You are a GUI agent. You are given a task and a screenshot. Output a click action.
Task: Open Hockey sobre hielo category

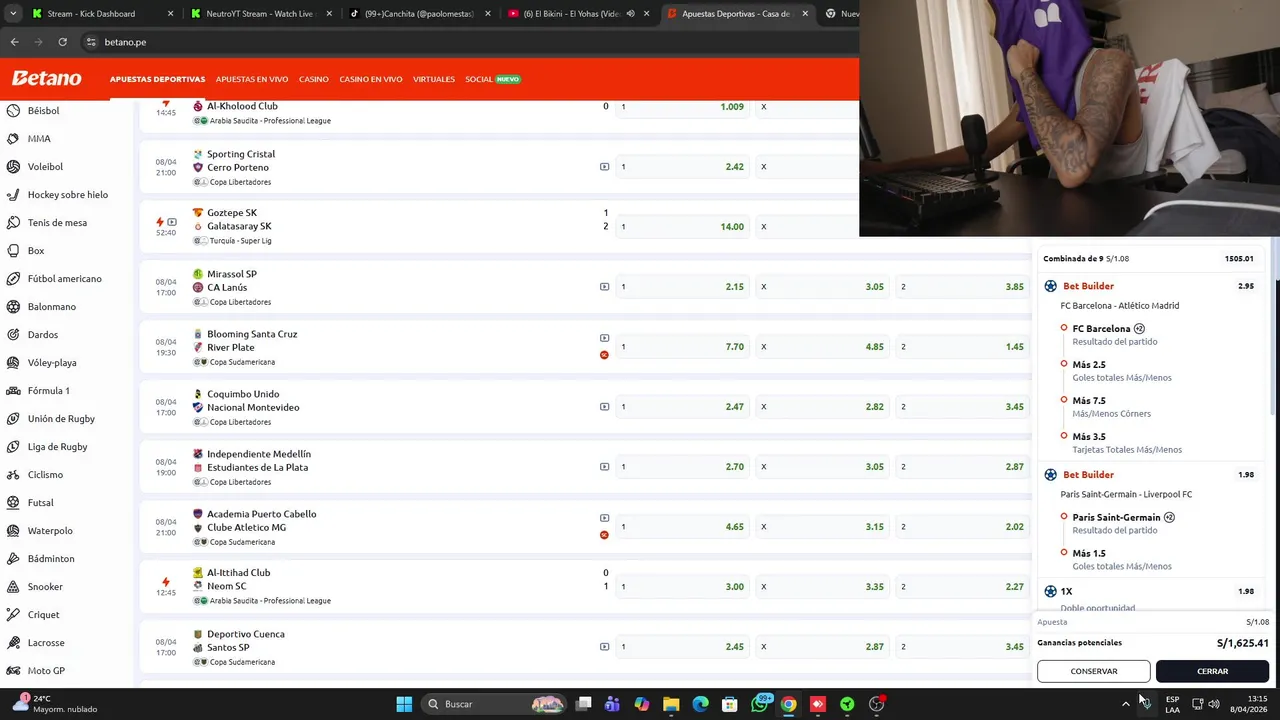point(67,195)
